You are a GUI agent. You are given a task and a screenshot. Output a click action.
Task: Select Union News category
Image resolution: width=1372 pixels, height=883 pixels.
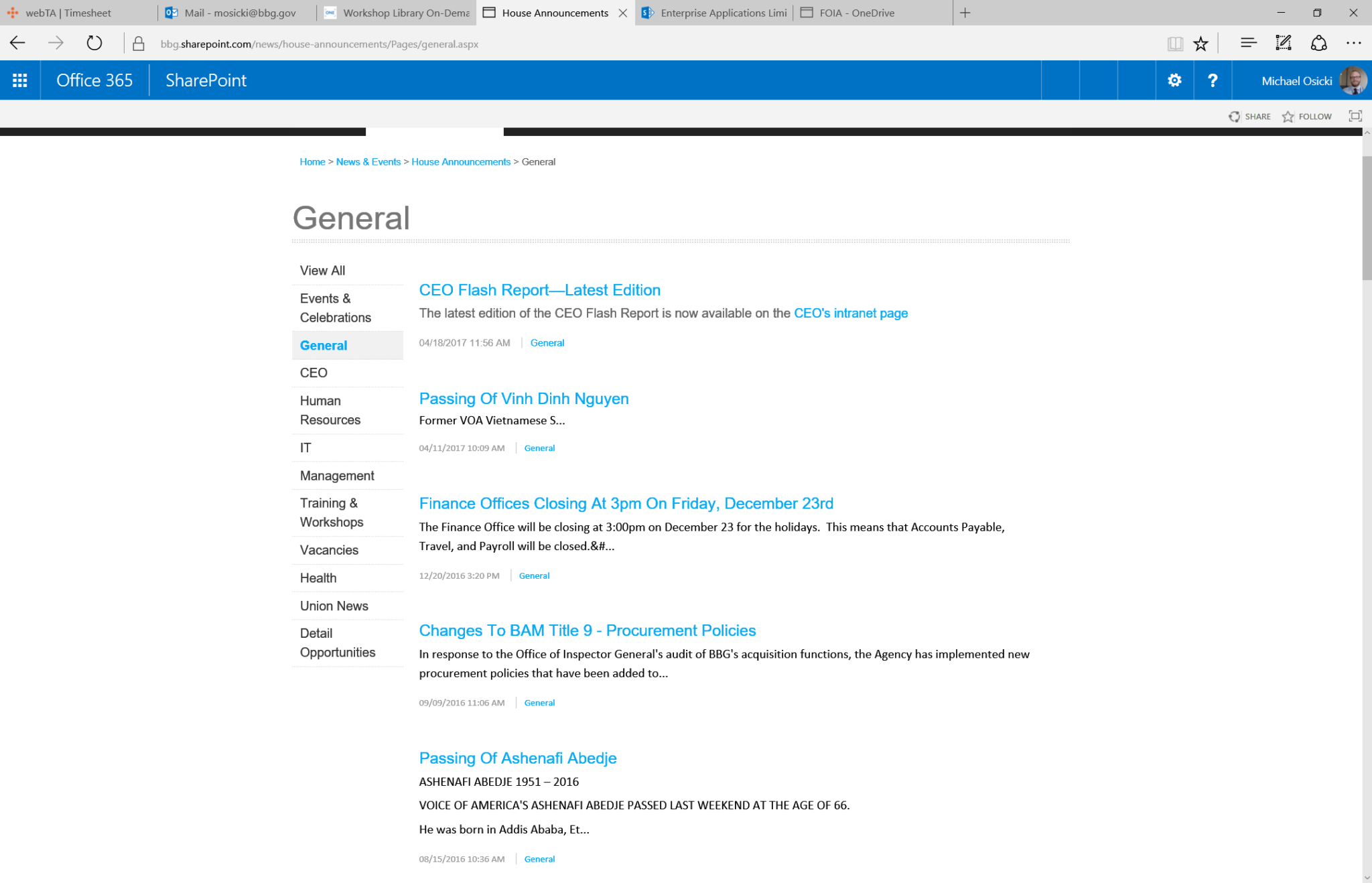(x=334, y=606)
